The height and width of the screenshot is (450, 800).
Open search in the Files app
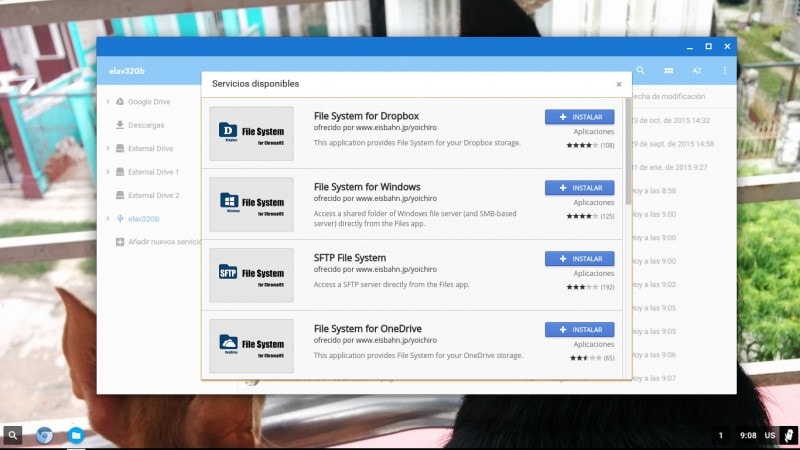(x=640, y=70)
